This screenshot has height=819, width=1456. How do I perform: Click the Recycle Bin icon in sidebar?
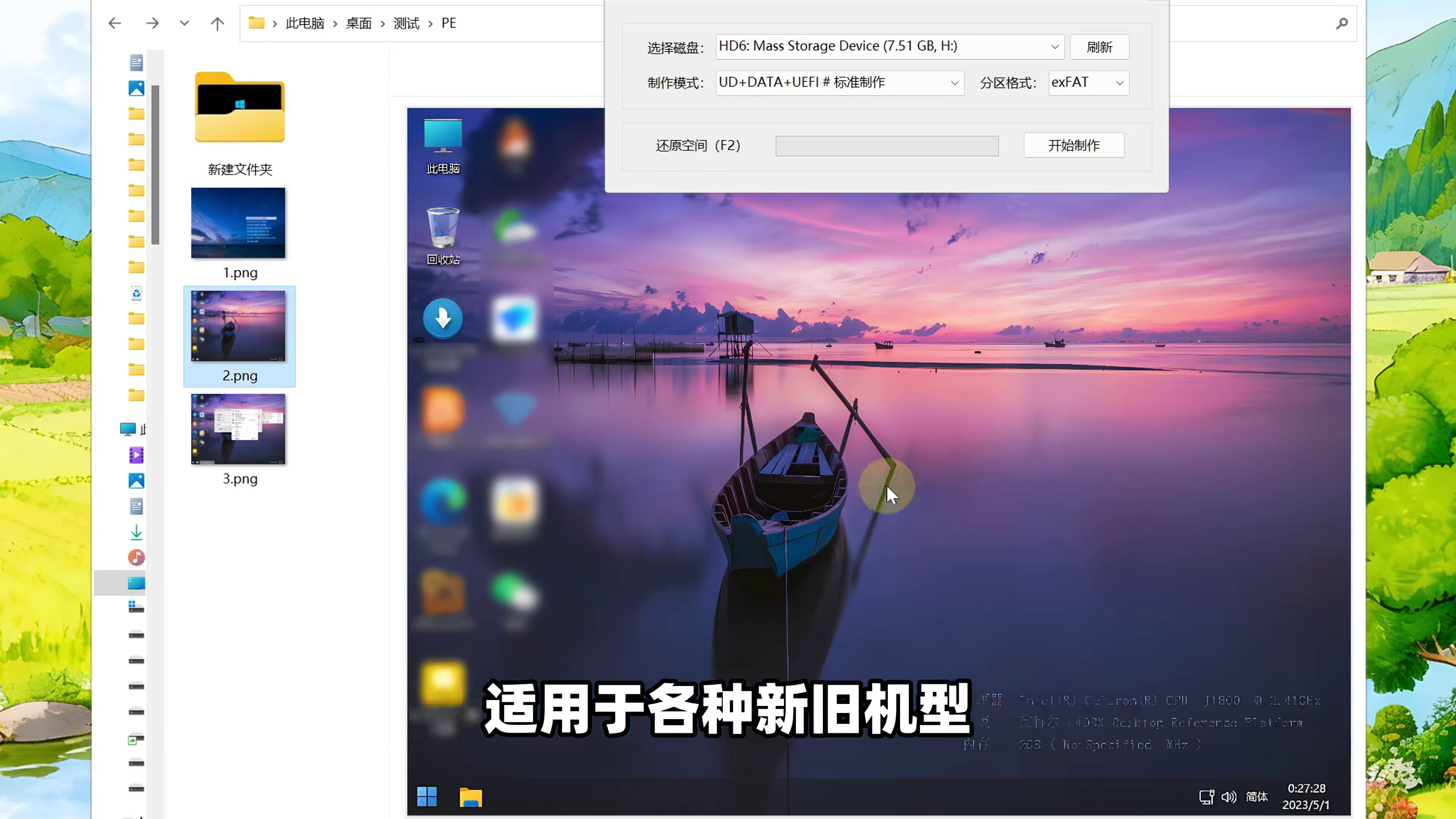[136, 293]
